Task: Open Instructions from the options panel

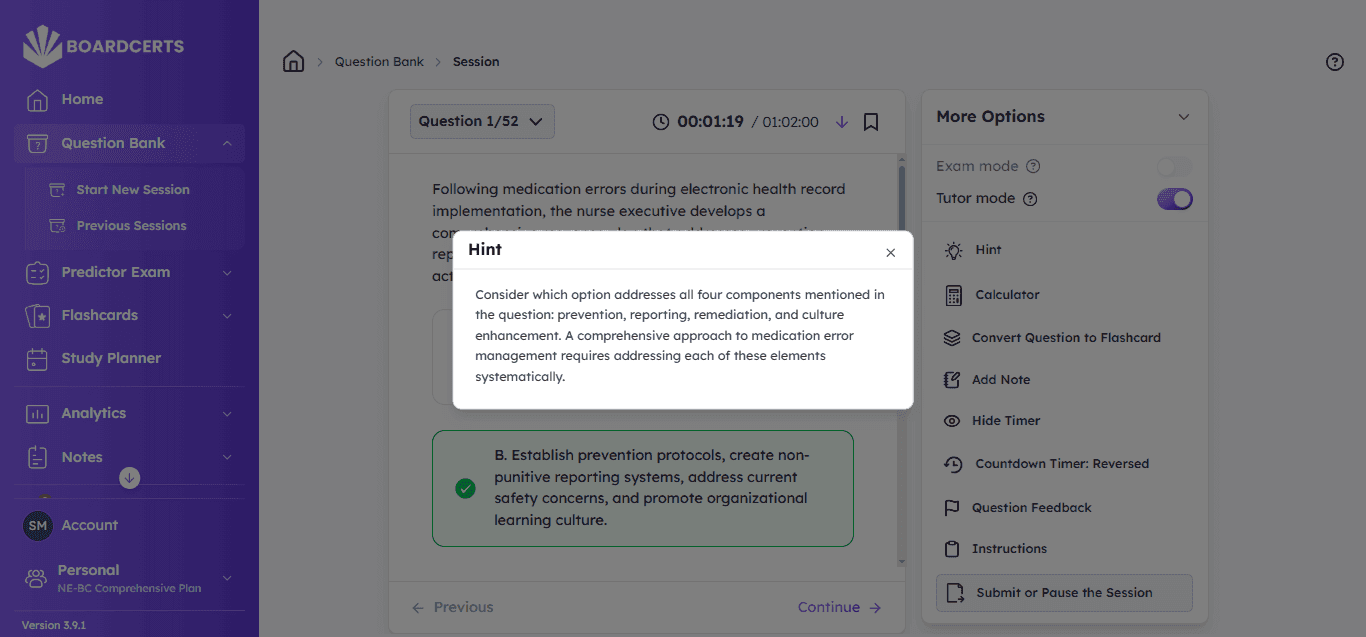Action: point(1009,549)
